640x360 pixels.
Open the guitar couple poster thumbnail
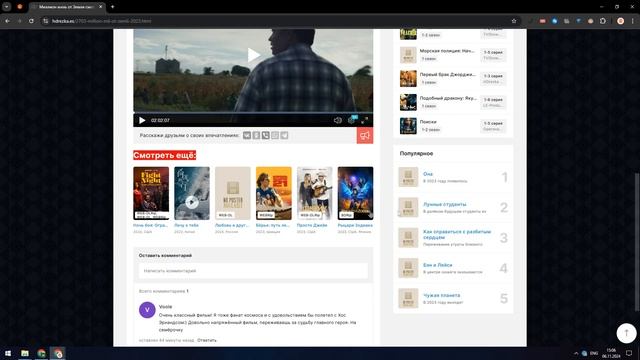point(315,193)
